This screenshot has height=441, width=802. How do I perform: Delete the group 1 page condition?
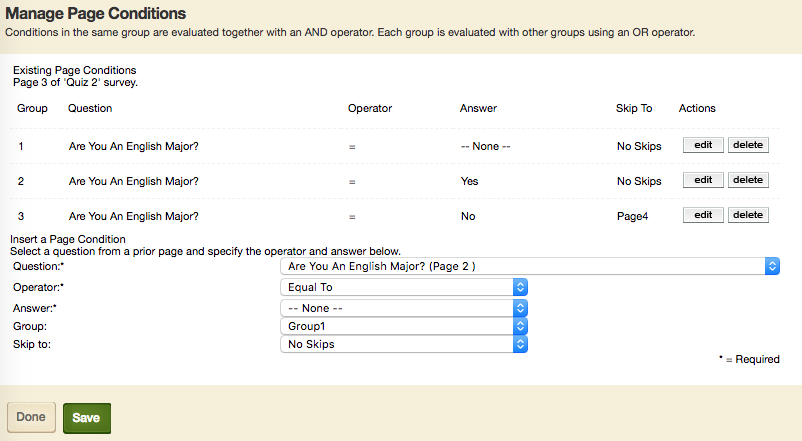coord(748,145)
